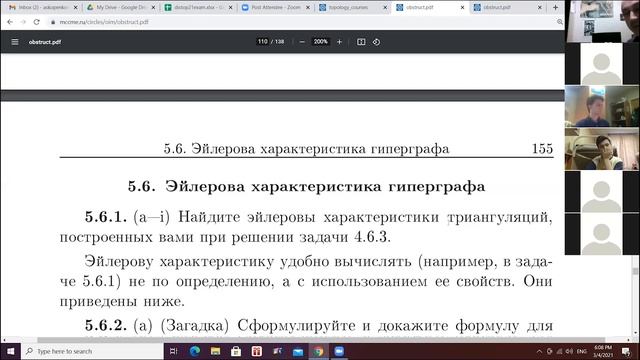Show hidden system tray icons
The height and width of the screenshot is (360, 640).
[539, 351]
